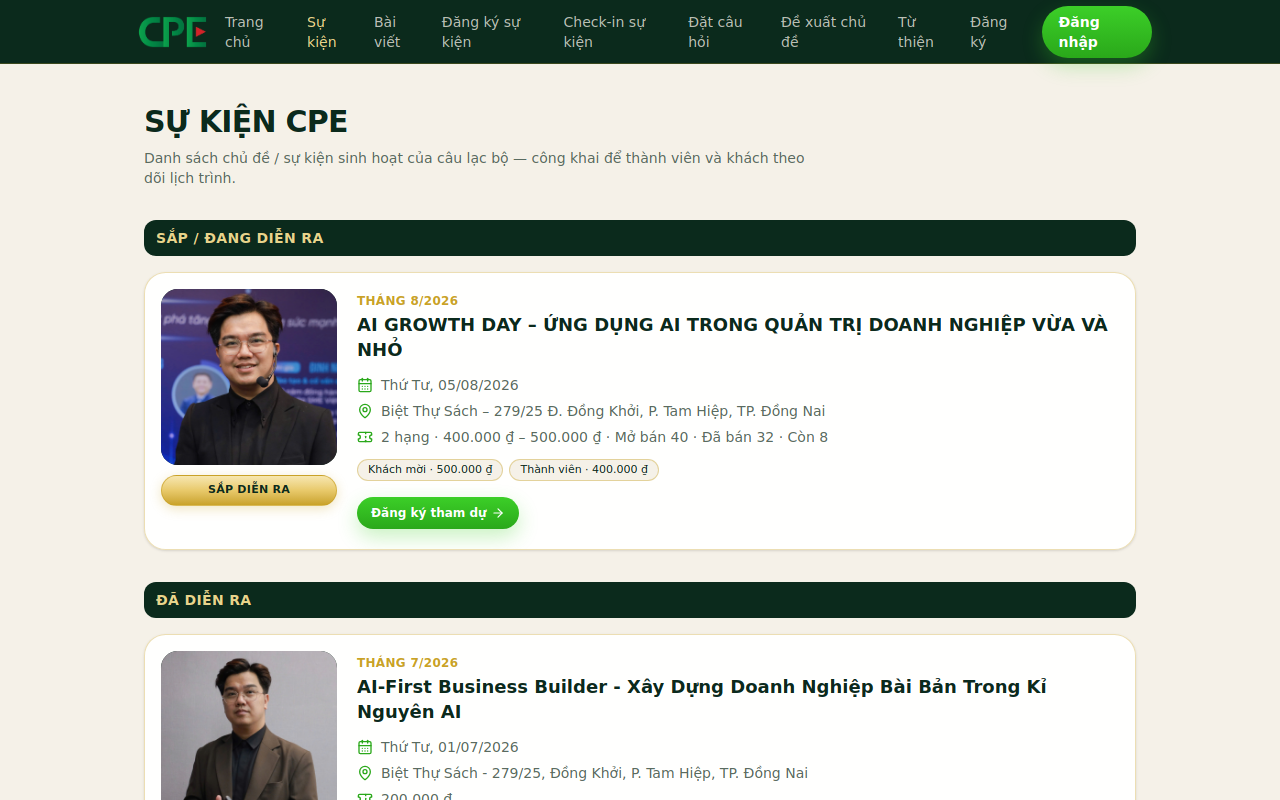1280x800 pixels.
Task: Click location pin icon beside Đ. Đồng Khởi address
Action: [365, 411]
